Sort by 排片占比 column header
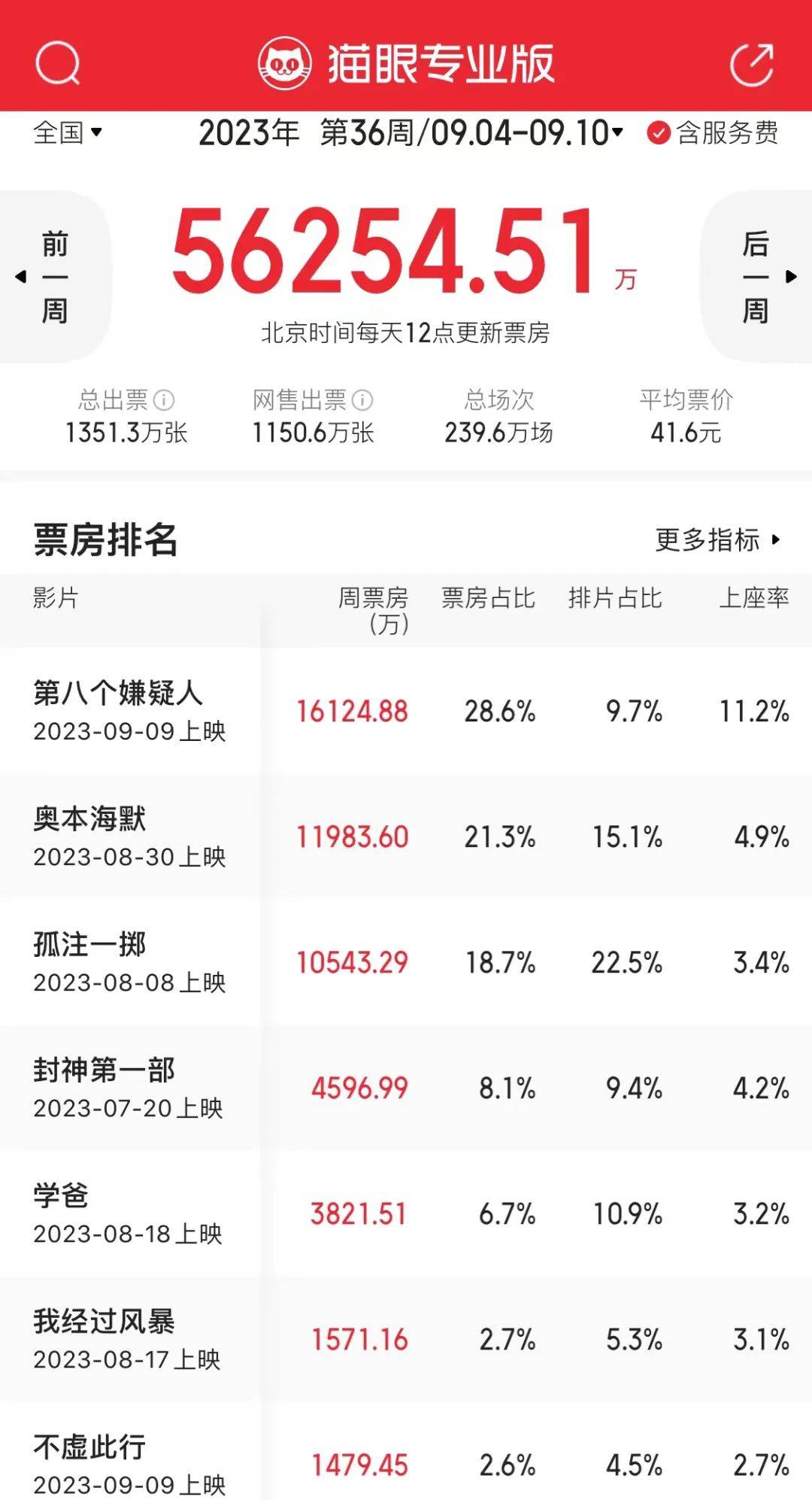The width and height of the screenshot is (812, 1500). click(x=615, y=598)
